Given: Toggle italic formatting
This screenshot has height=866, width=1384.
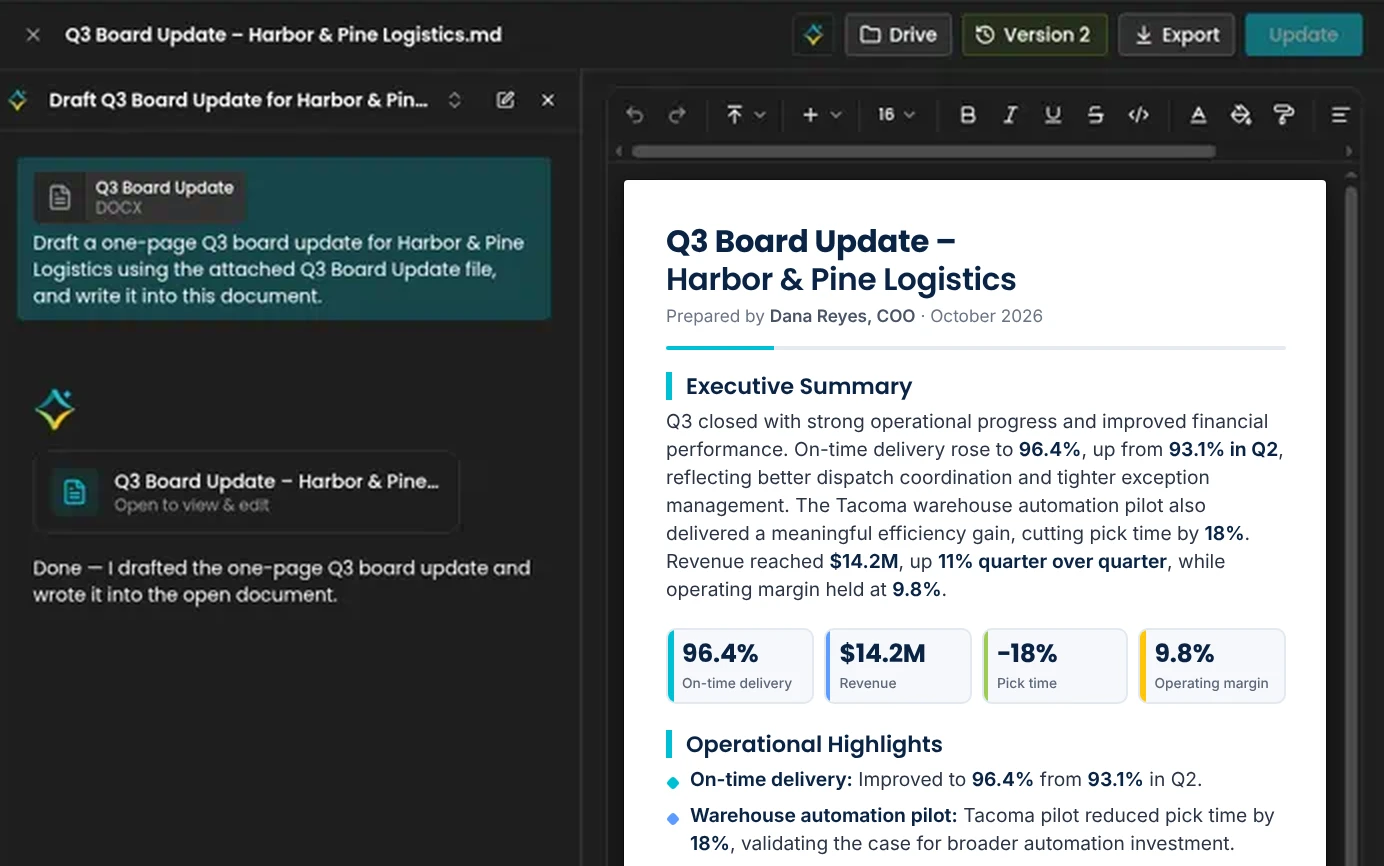Looking at the screenshot, I should coord(1010,115).
